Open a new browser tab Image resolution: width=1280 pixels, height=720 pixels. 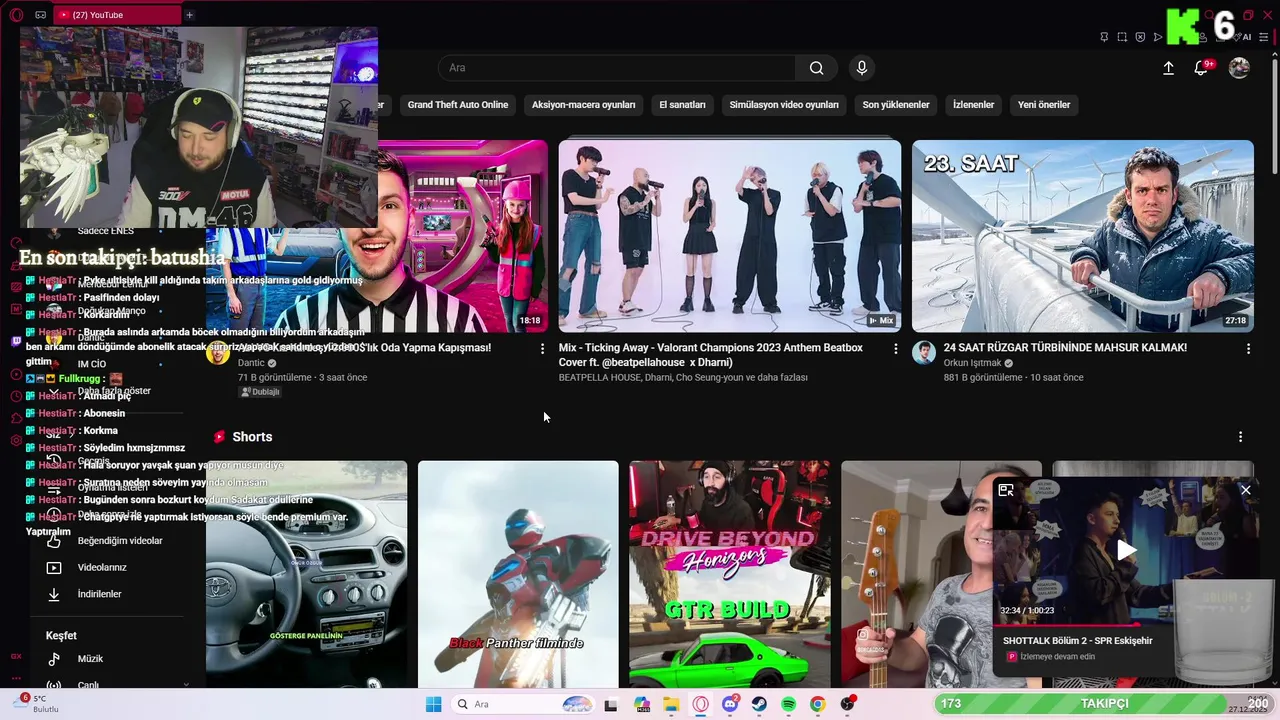coord(189,15)
